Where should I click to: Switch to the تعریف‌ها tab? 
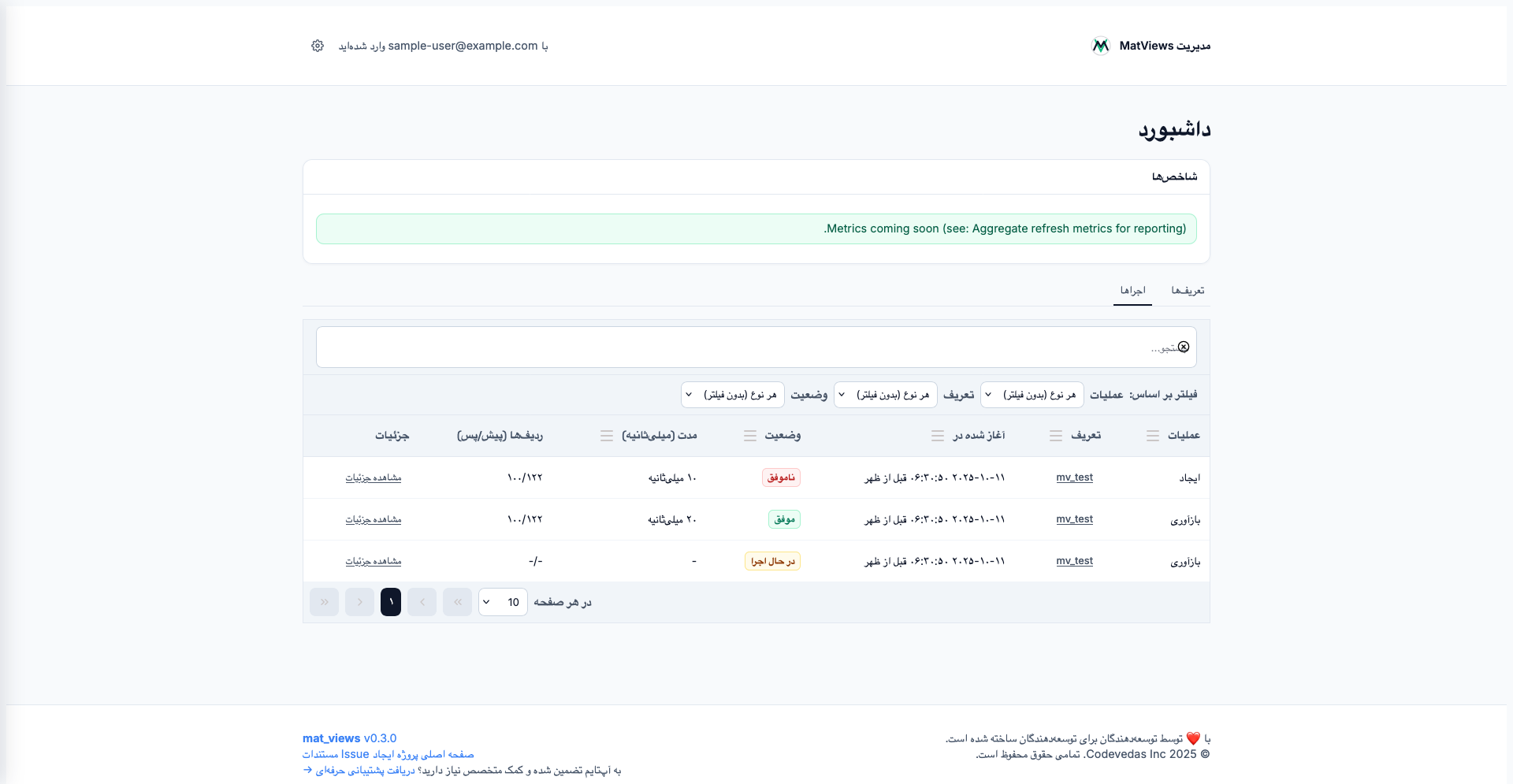[1188, 291]
